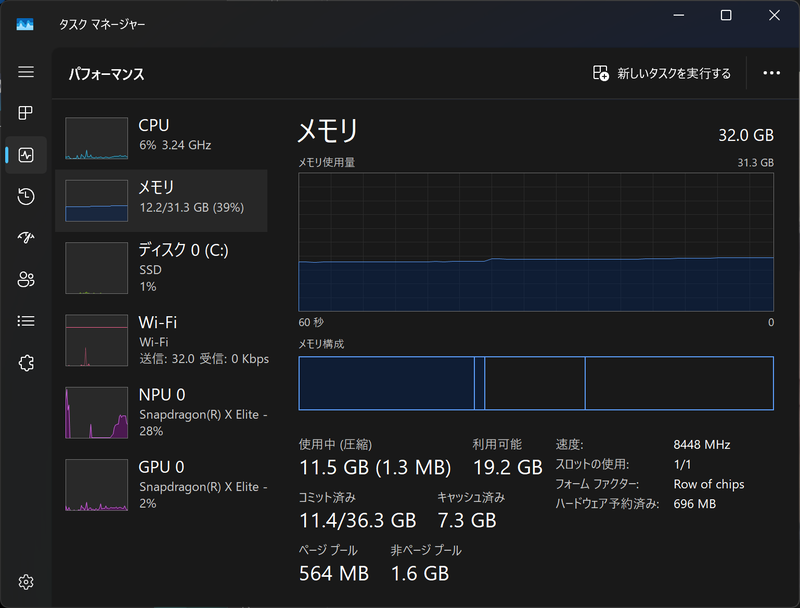800x608 pixels.
Task: Open Task Manager settings
Action: (26, 581)
